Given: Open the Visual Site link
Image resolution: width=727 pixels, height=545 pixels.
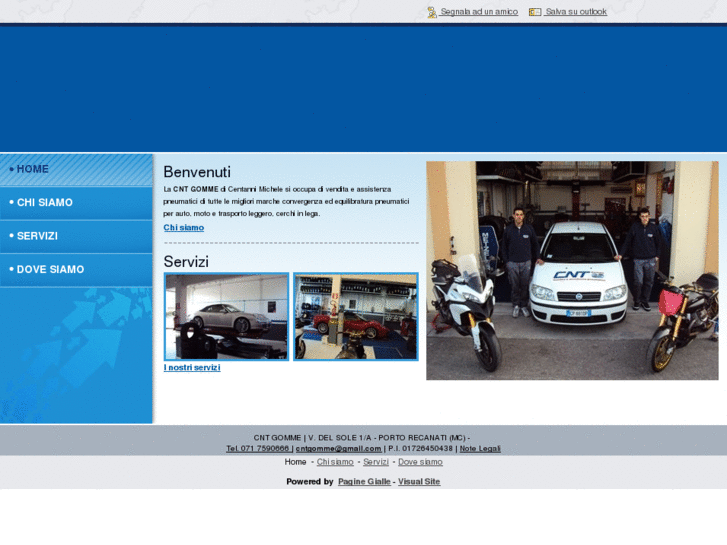Looking at the screenshot, I should pyautogui.click(x=419, y=482).
